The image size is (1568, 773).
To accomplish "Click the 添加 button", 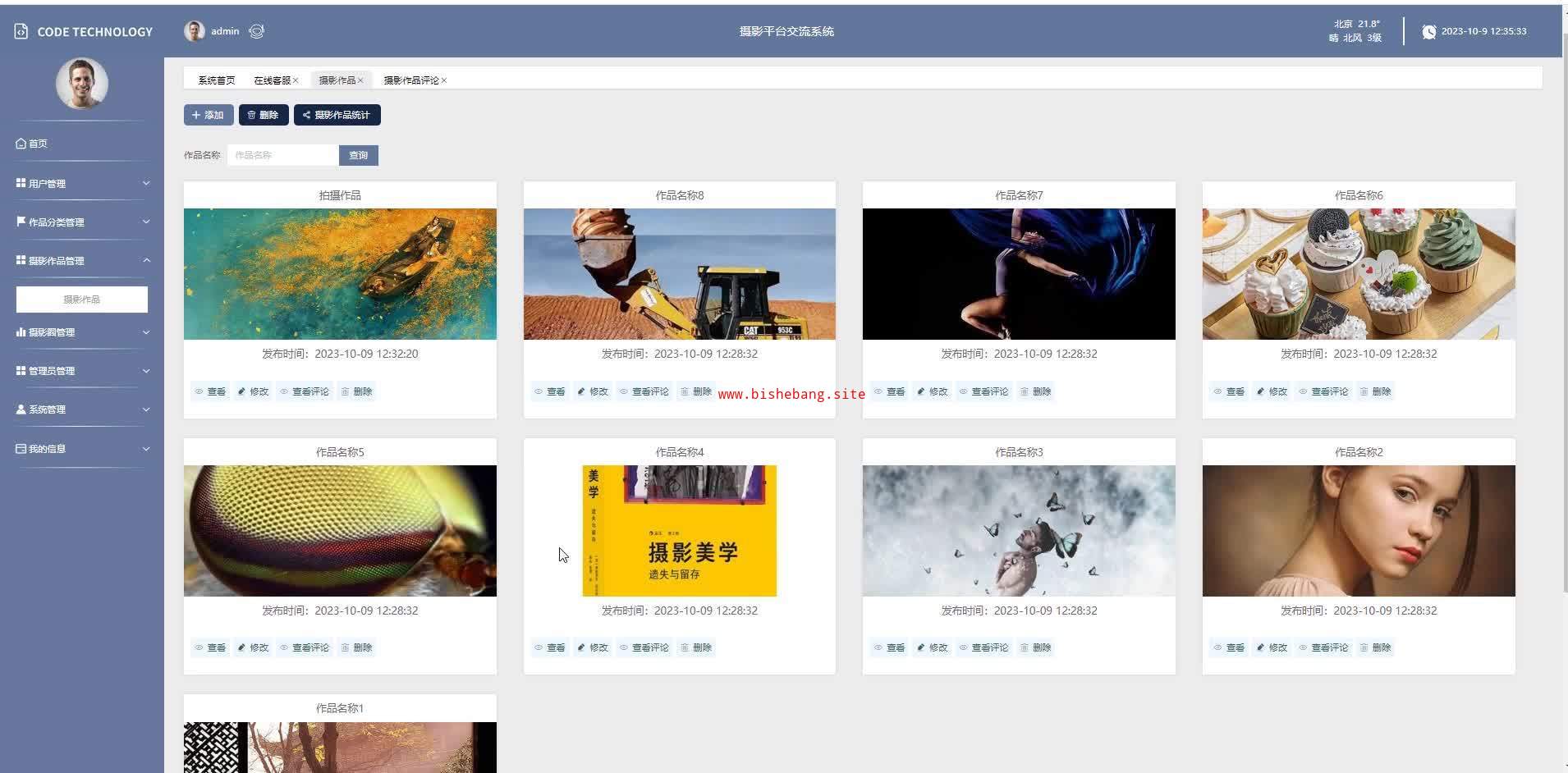I will (209, 115).
